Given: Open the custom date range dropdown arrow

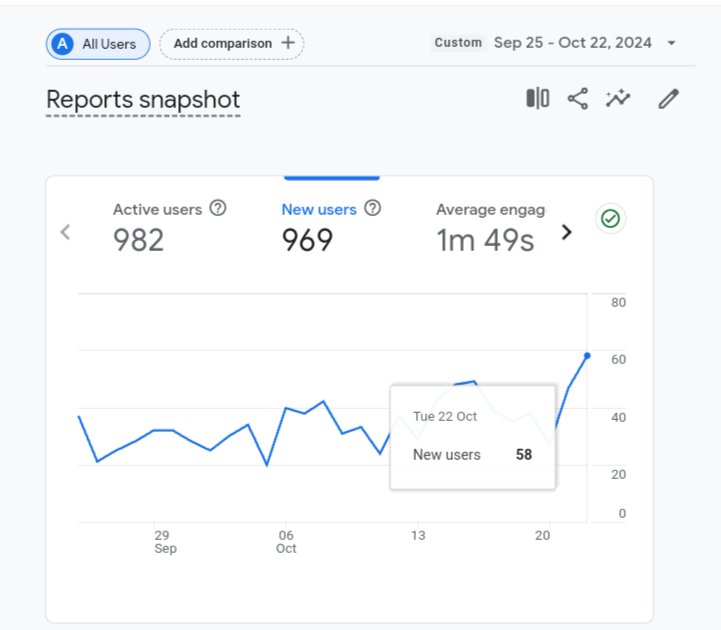Looking at the screenshot, I should pos(671,43).
